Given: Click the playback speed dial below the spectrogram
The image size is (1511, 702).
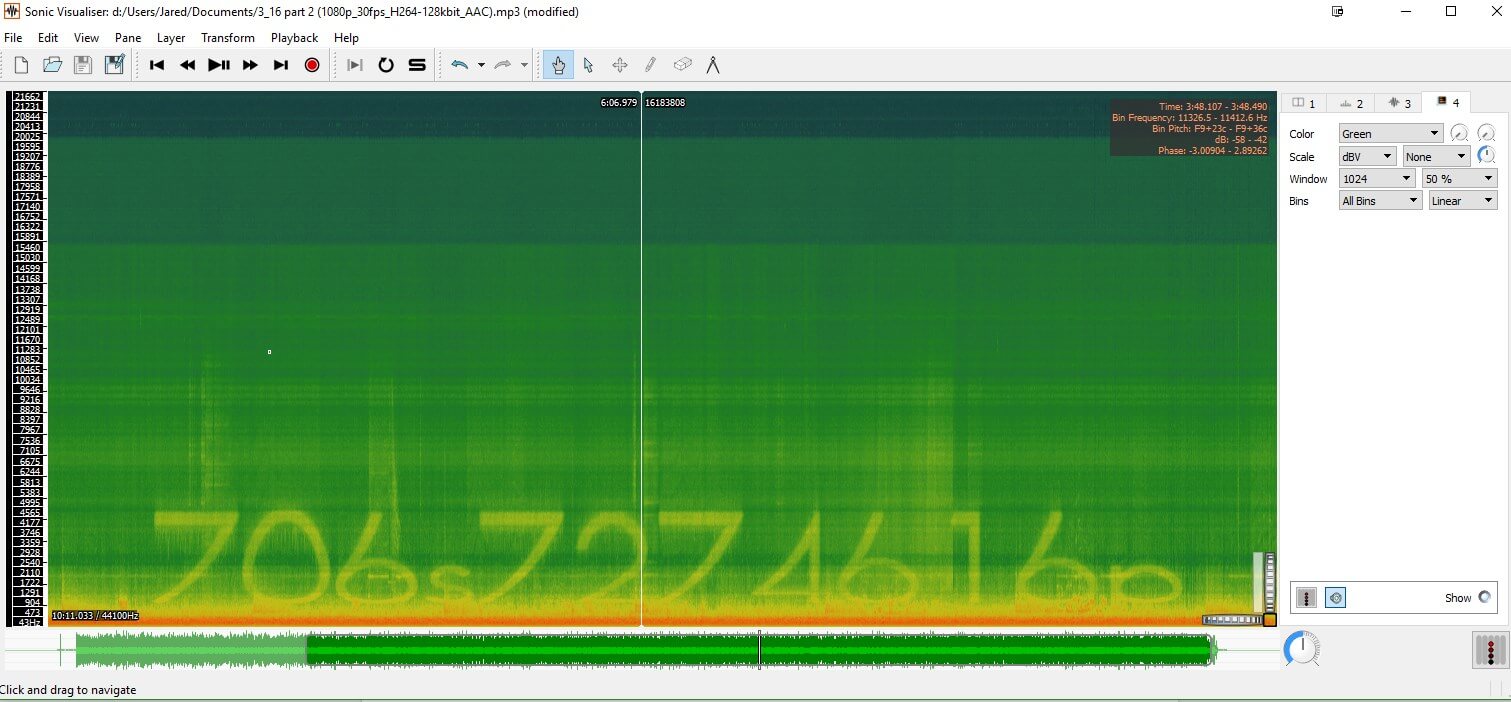Looking at the screenshot, I should pos(1300,649).
